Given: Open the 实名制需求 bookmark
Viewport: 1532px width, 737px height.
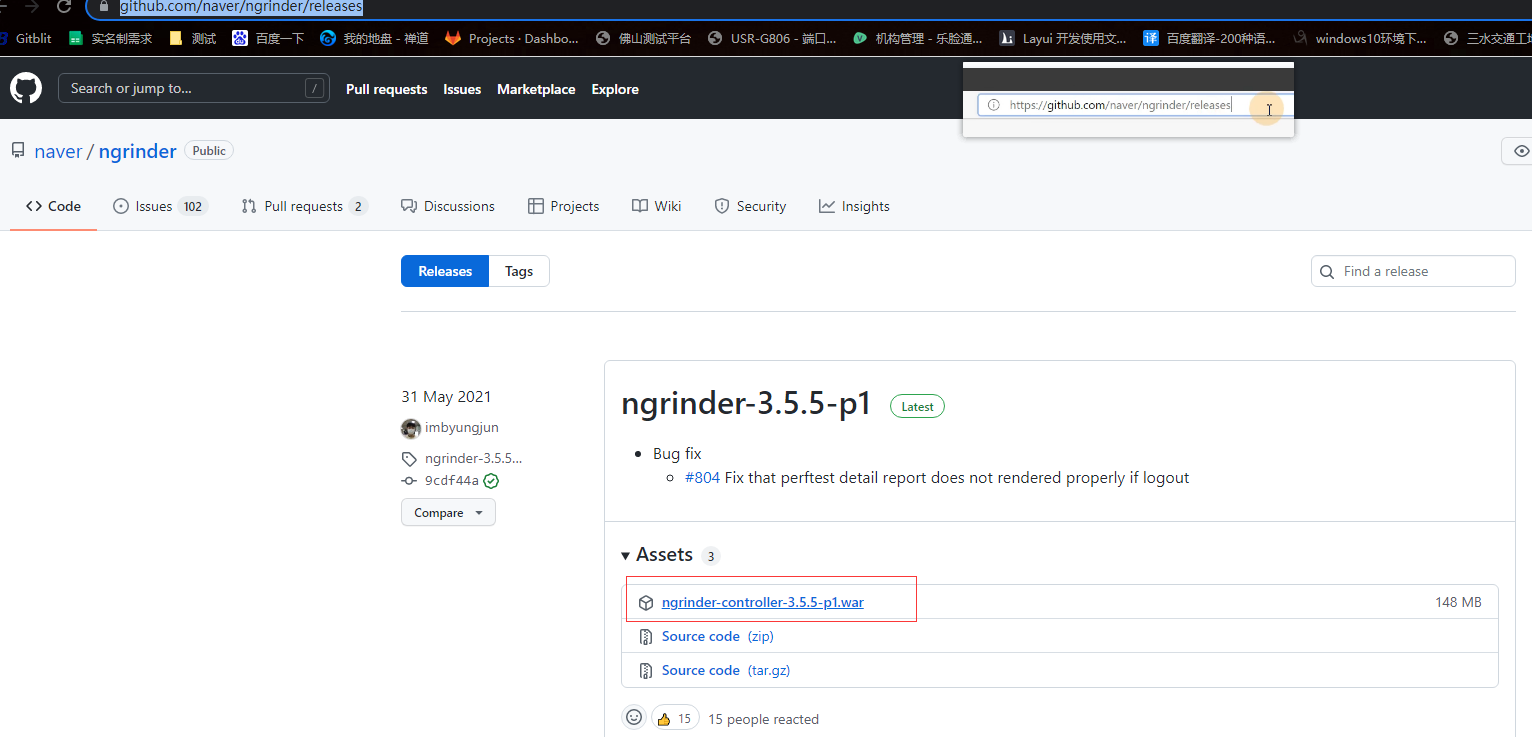Looking at the screenshot, I should (x=110, y=38).
